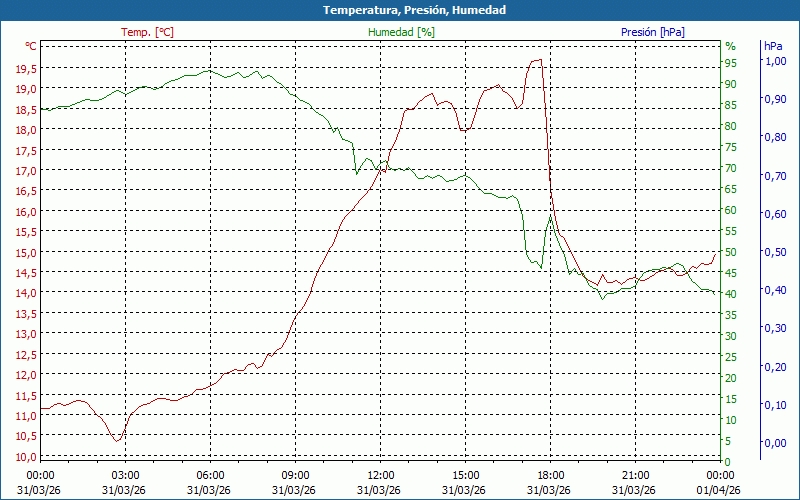Click the 21:00 time axis marker
This screenshot has width=800, height=500.
(x=635, y=474)
